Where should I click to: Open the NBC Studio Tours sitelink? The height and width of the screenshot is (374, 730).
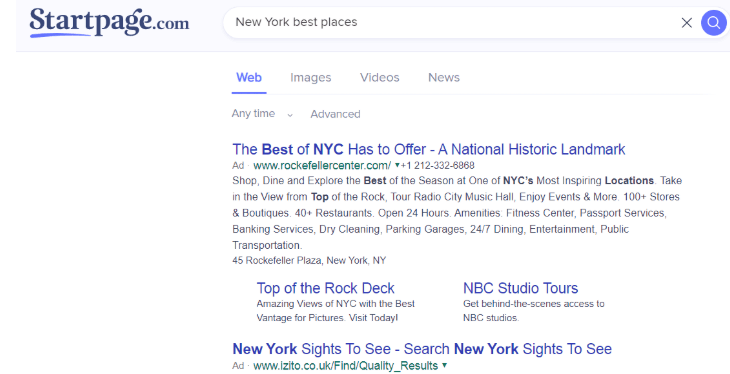520,288
